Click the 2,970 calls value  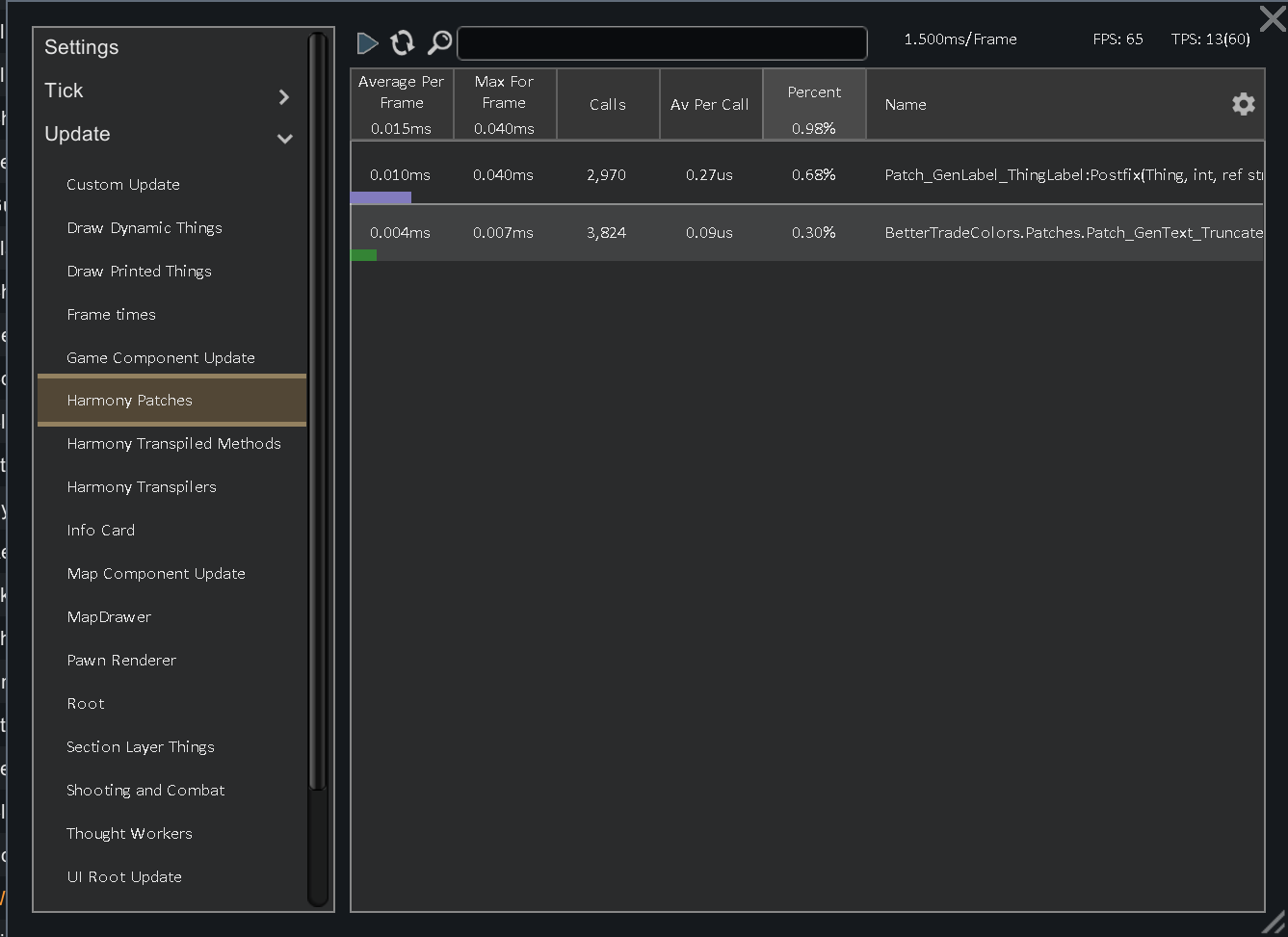(607, 175)
